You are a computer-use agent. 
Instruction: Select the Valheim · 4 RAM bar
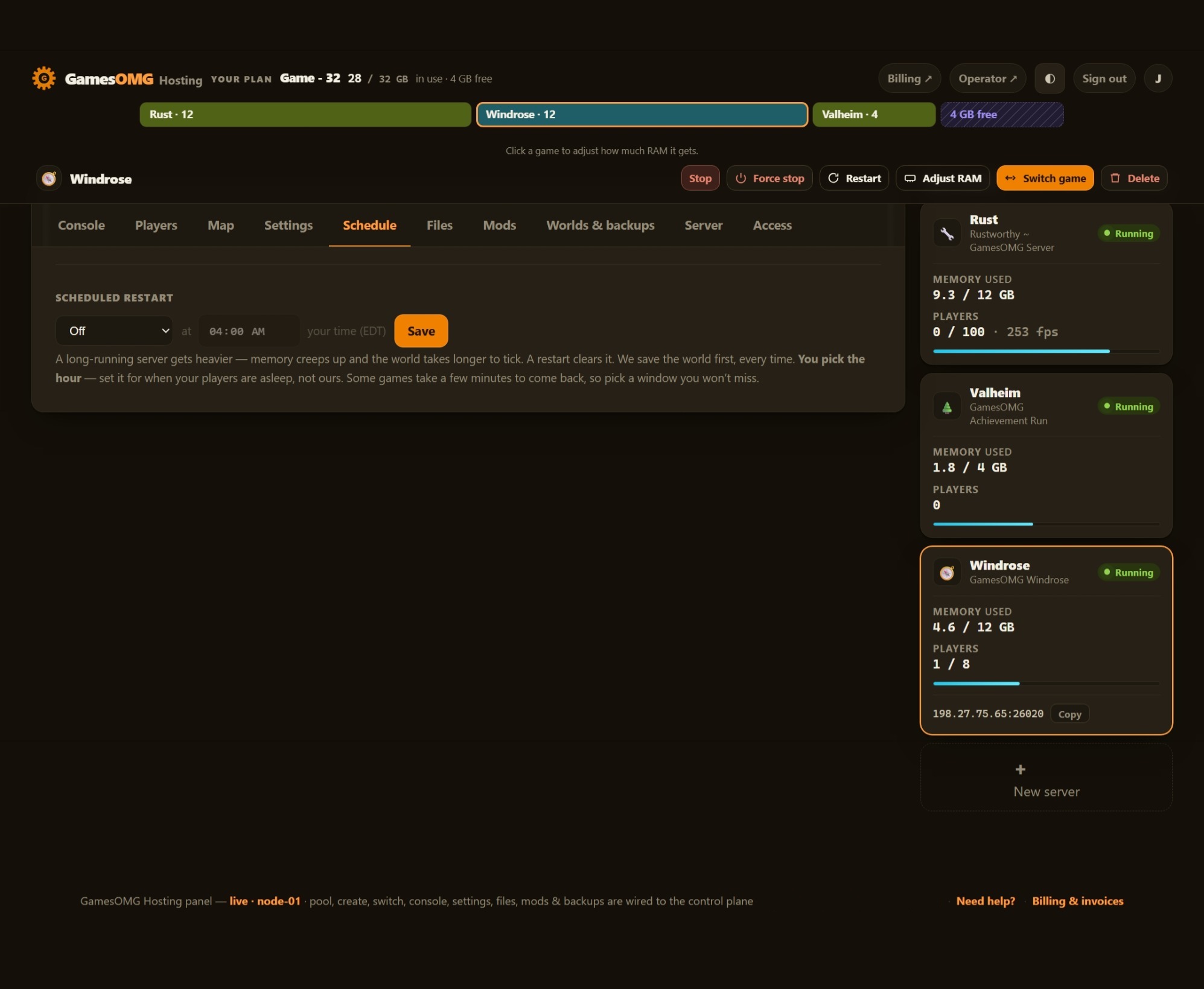click(x=874, y=115)
